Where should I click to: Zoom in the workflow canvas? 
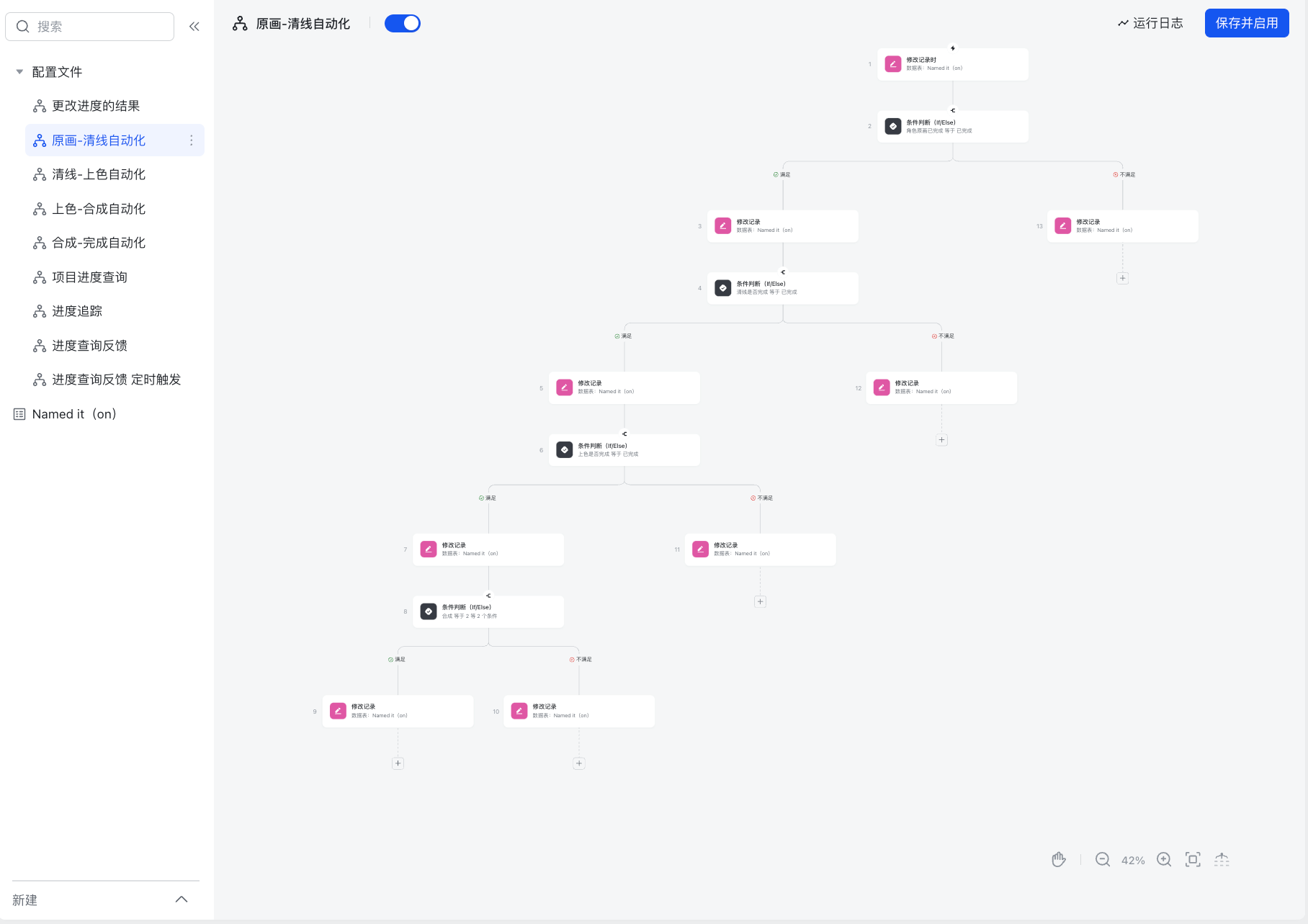[1164, 859]
